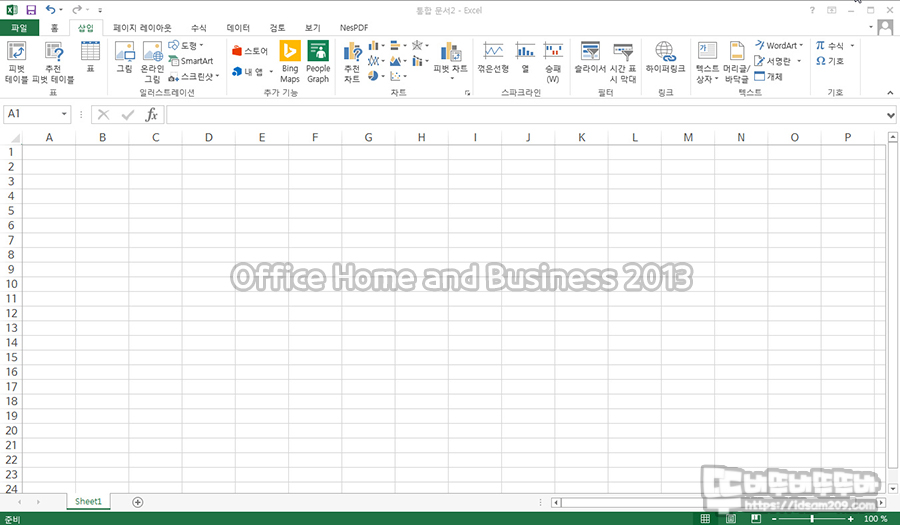Open the NesPDF tab
This screenshot has height=525, width=900.
point(354,28)
